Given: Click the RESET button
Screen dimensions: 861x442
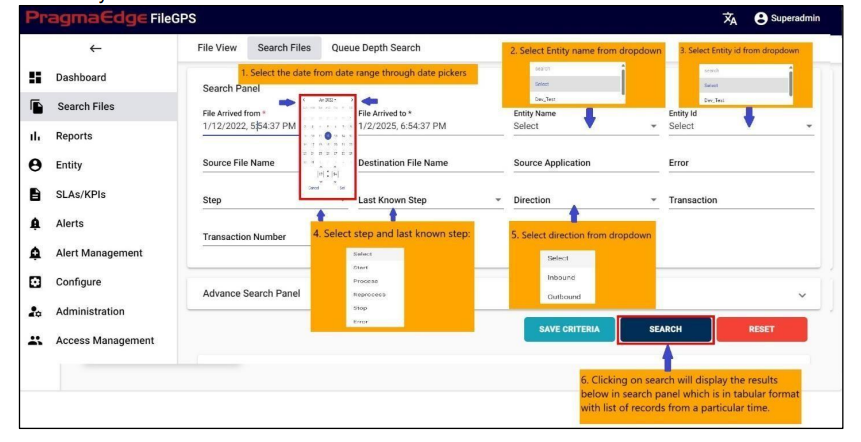Looking at the screenshot, I should (x=761, y=329).
